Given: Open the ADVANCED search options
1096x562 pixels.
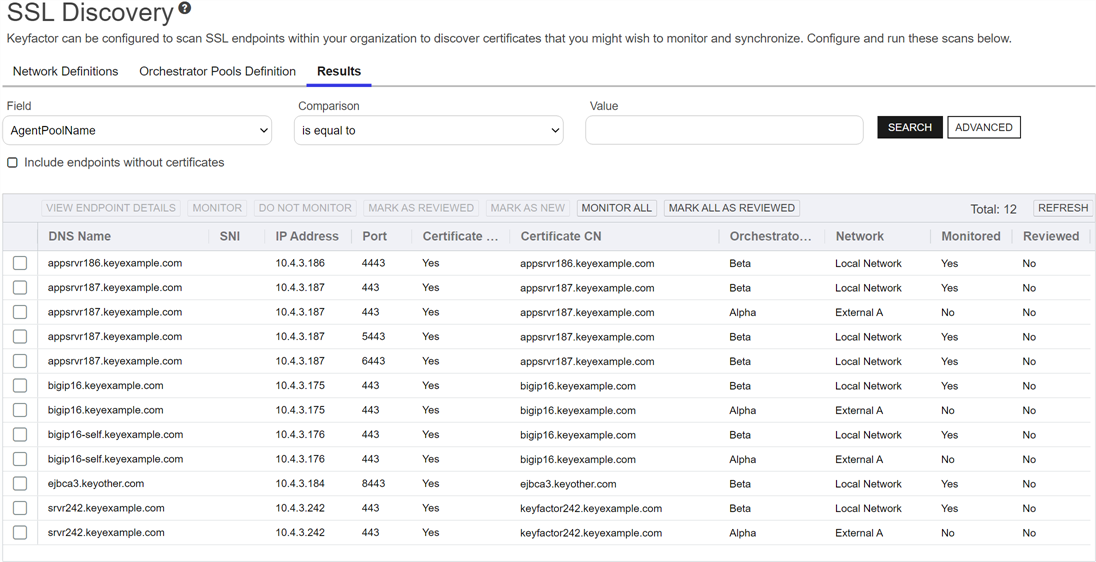Looking at the screenshot, I should pyautogui.click(x=983, y=127).
